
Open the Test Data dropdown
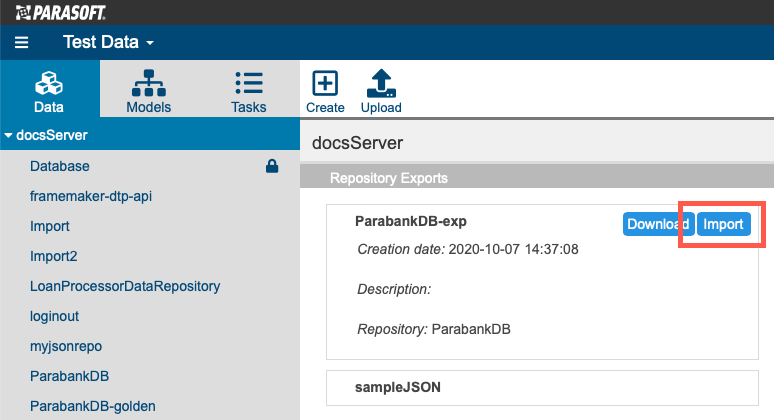coord(109,42)
